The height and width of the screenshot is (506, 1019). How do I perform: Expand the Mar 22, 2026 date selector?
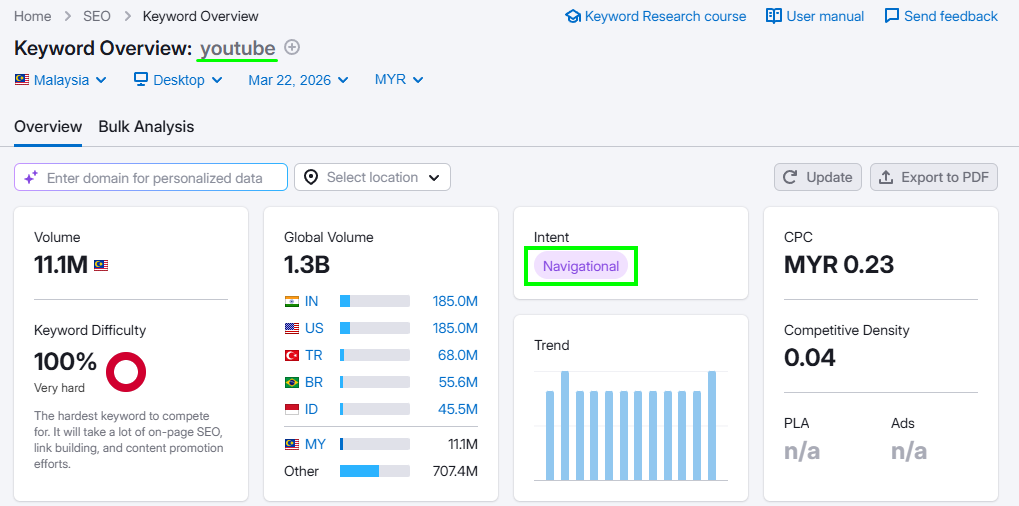pos(298,80)
